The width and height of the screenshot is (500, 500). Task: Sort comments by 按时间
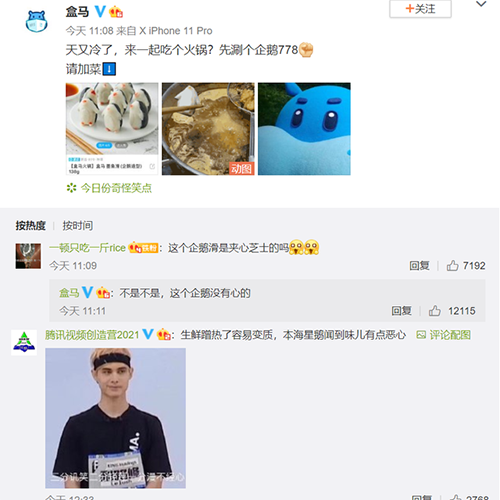click(x=78, y=226)
